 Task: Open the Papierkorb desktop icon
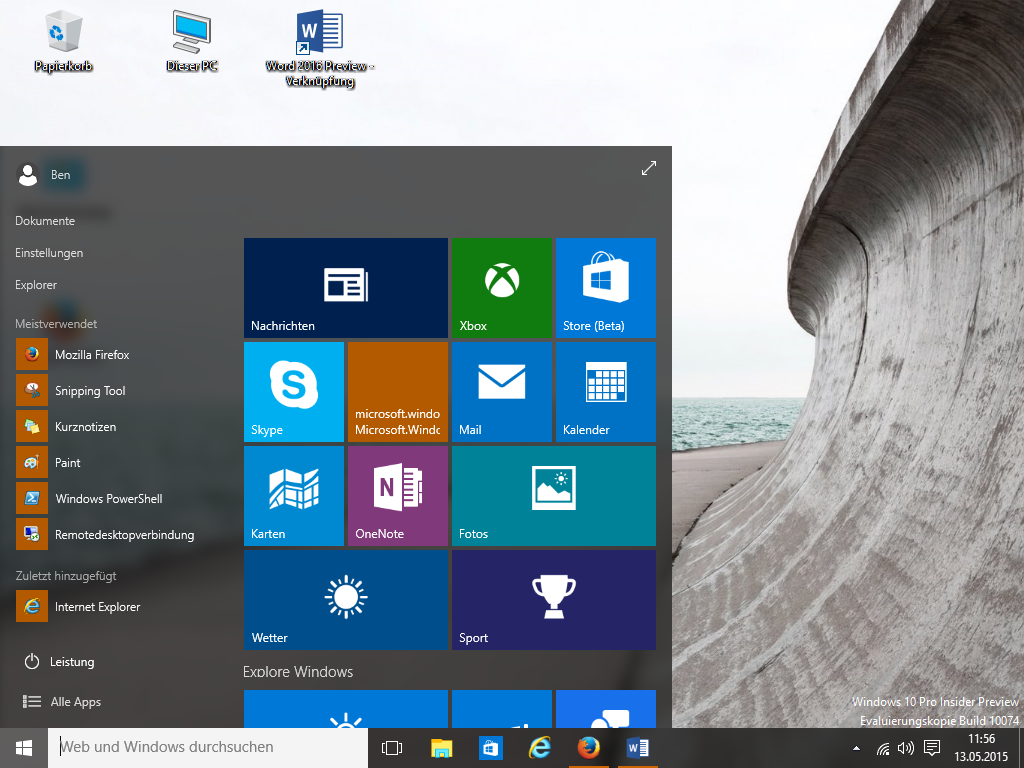click(x=63, y=40)
